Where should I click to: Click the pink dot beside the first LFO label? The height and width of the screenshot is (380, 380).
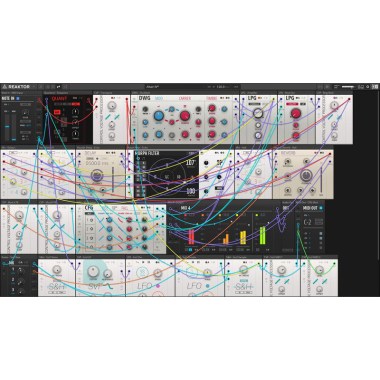click(x=158, y=286)
